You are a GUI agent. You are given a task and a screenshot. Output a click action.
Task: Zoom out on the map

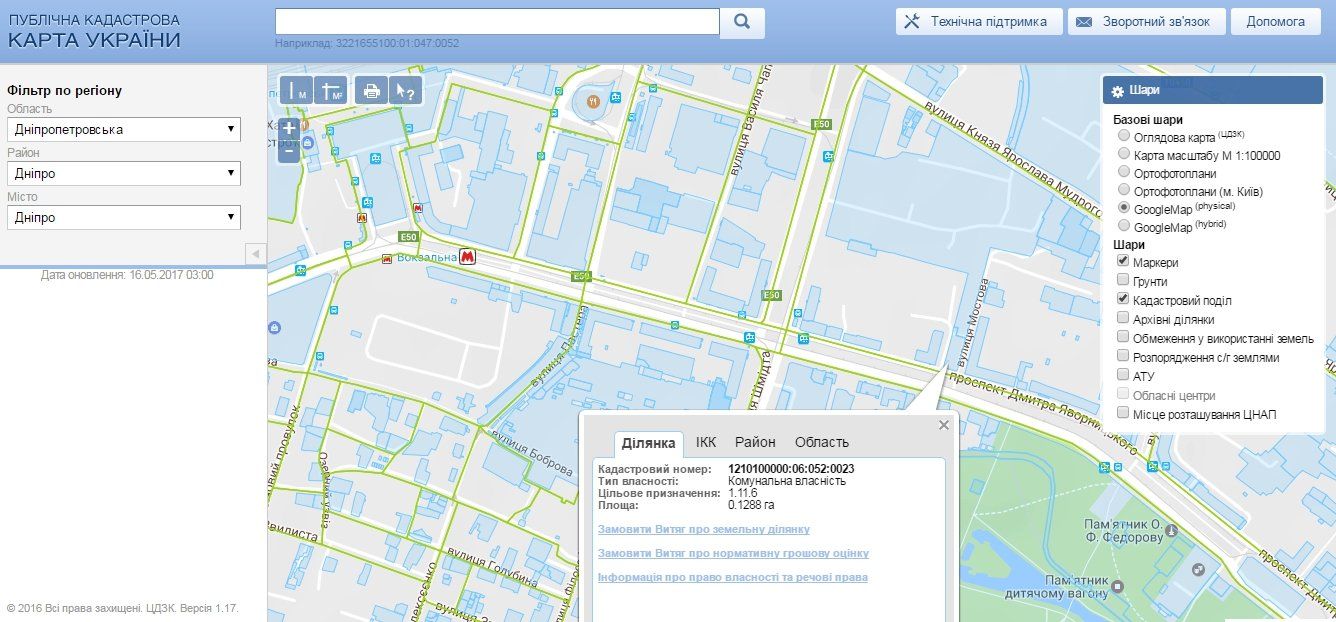(289, 151)
